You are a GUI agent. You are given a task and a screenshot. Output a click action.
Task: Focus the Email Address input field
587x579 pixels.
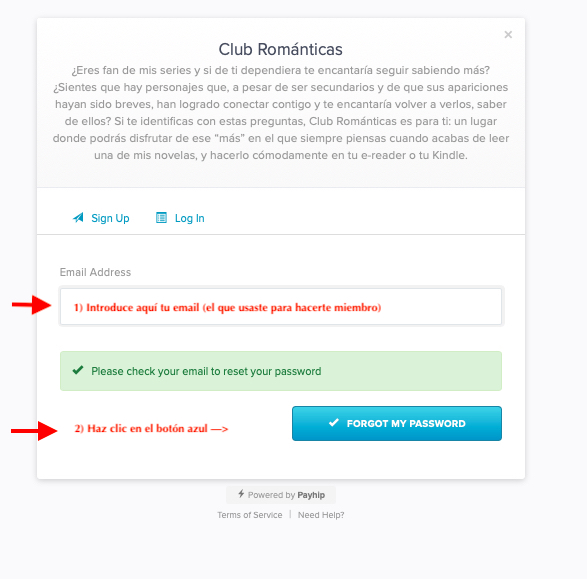(281, 307)
